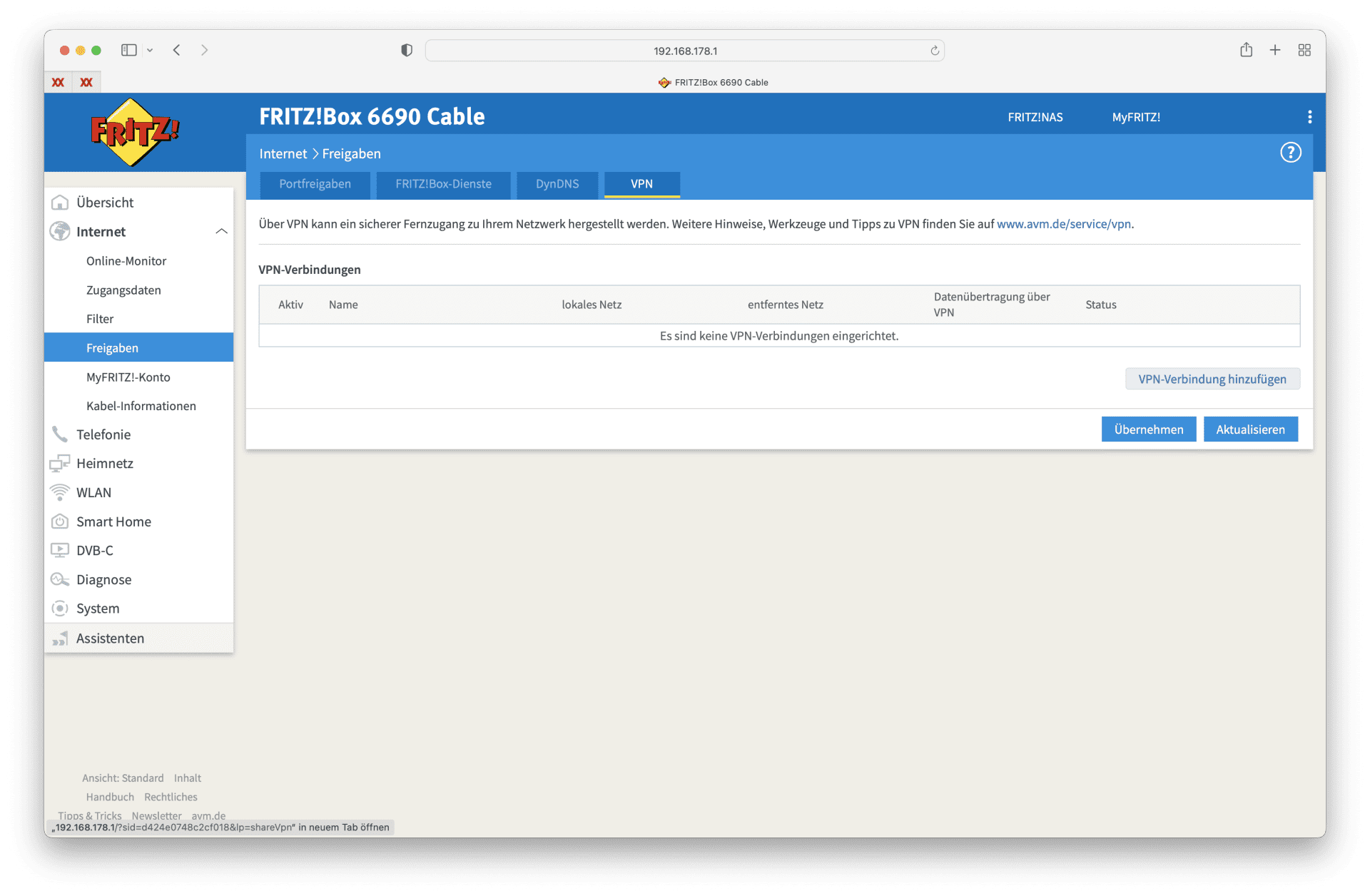Click the entferntes Netz column header

[785, 305]
